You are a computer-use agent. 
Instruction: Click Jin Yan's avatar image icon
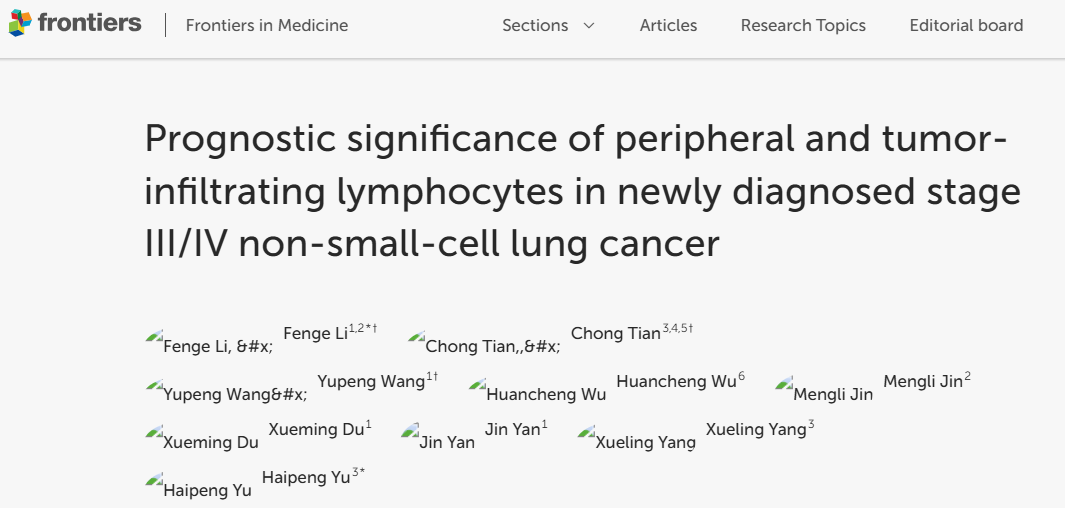click(x=410, y=431)
